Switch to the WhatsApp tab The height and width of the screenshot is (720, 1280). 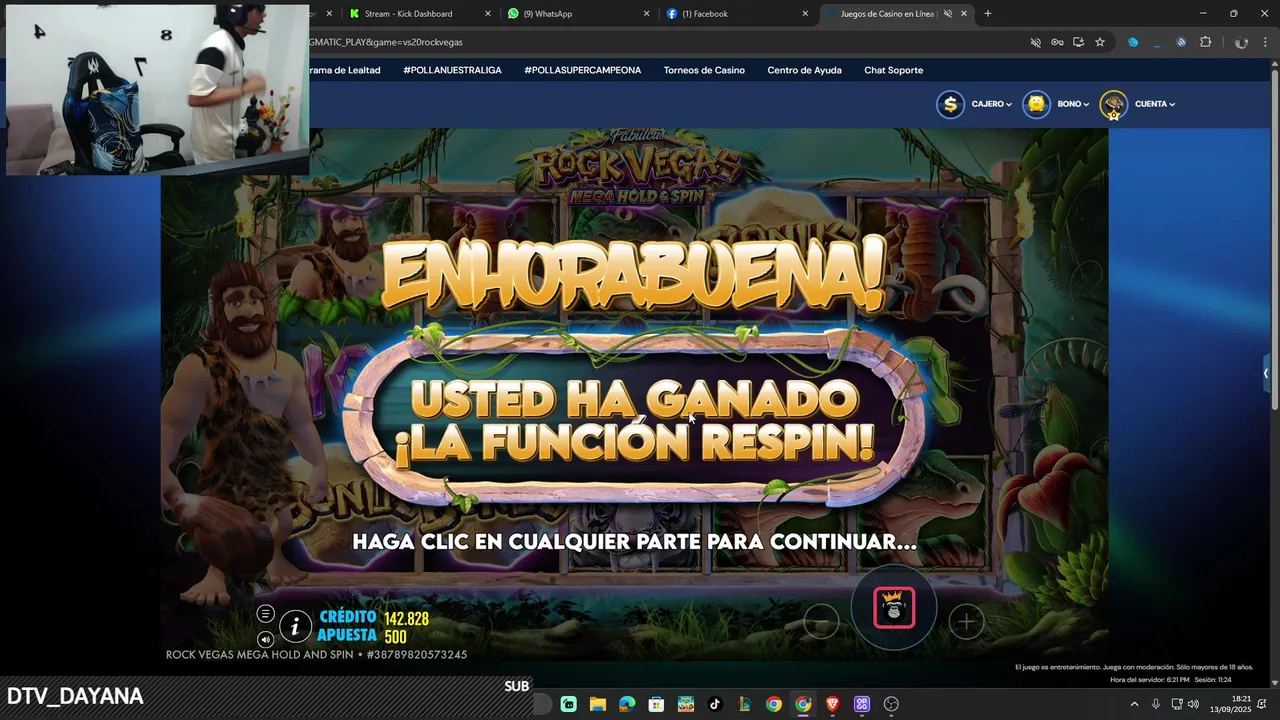577,14
